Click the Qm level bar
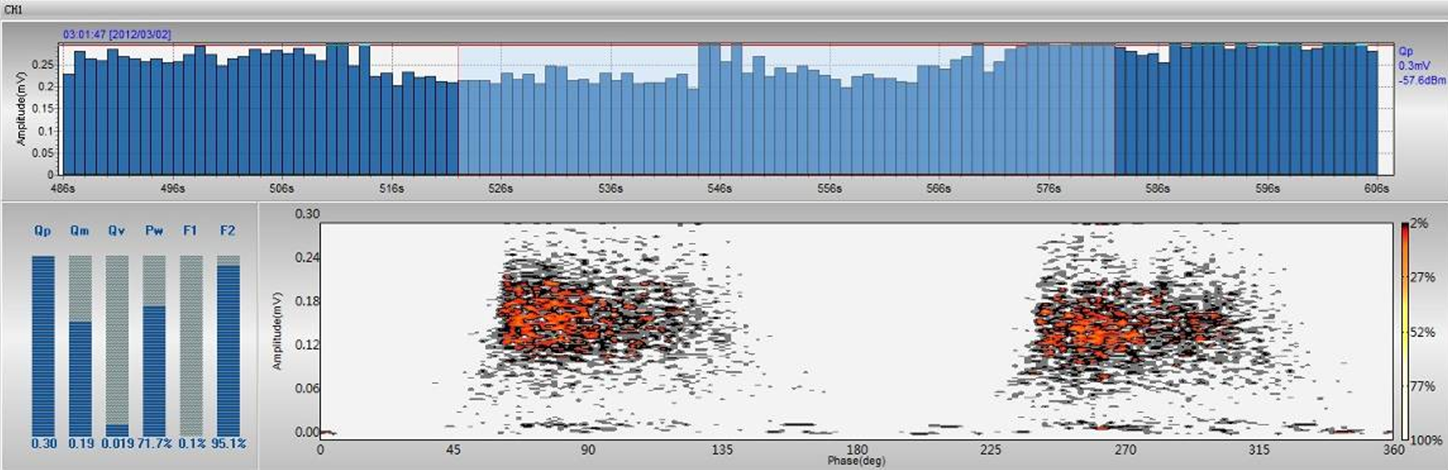1448x470 pixels. pyautogui.click(x=80, y=346)
